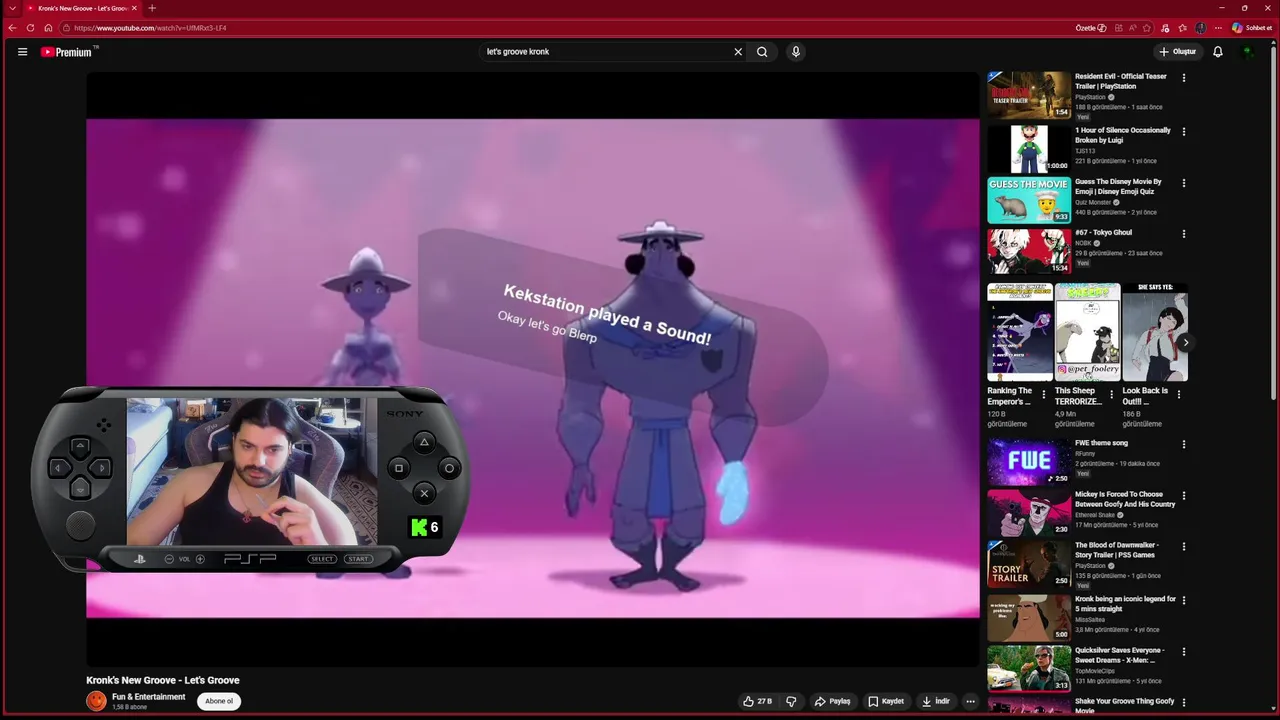The width and height of the screenshot is (1280, 720).
Task: Open #67 Tokyo Ghoul video thumbnail
Action: click(1029, 251)
